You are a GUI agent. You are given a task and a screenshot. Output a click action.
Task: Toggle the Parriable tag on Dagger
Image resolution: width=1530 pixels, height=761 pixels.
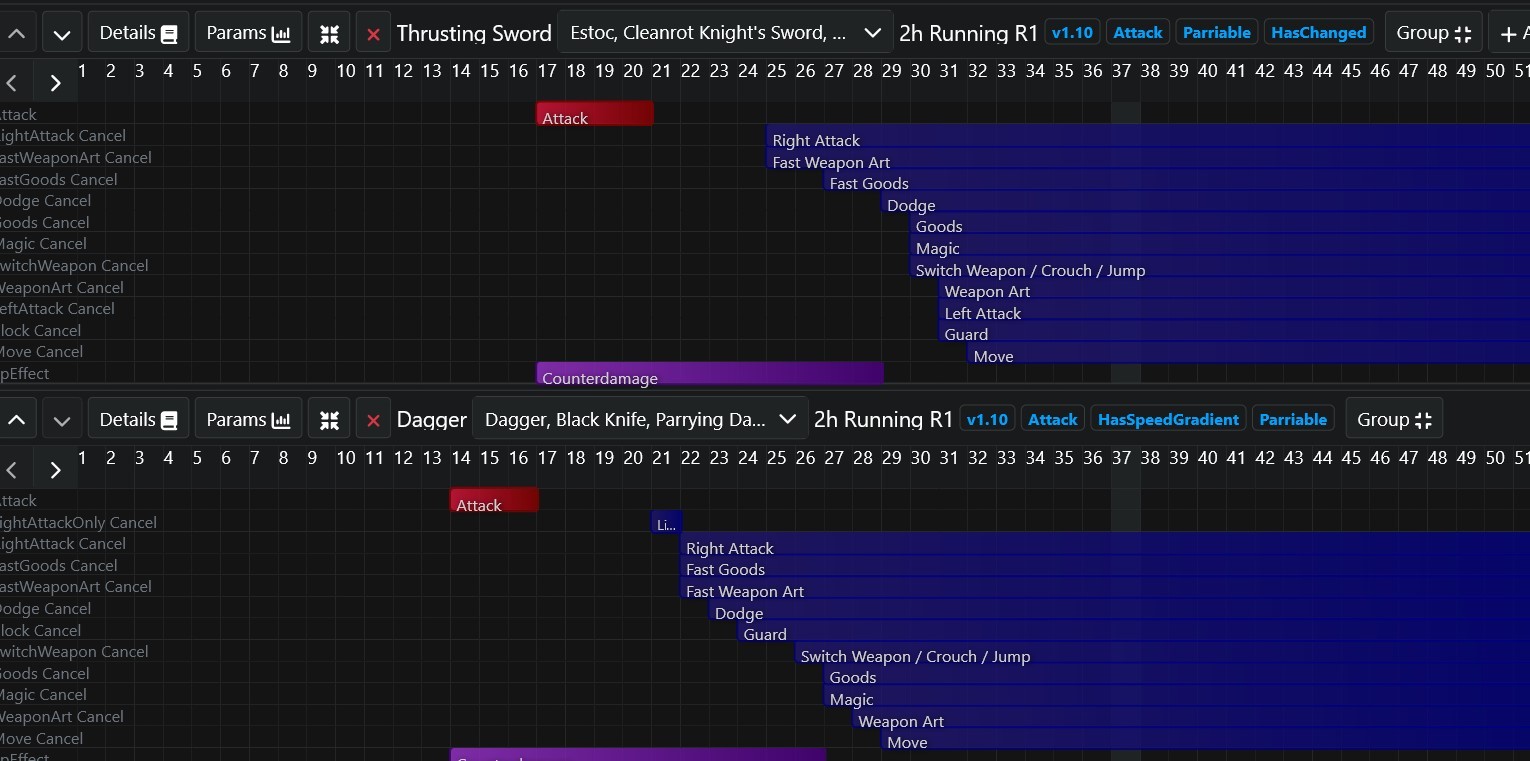tap(1293, 420)
